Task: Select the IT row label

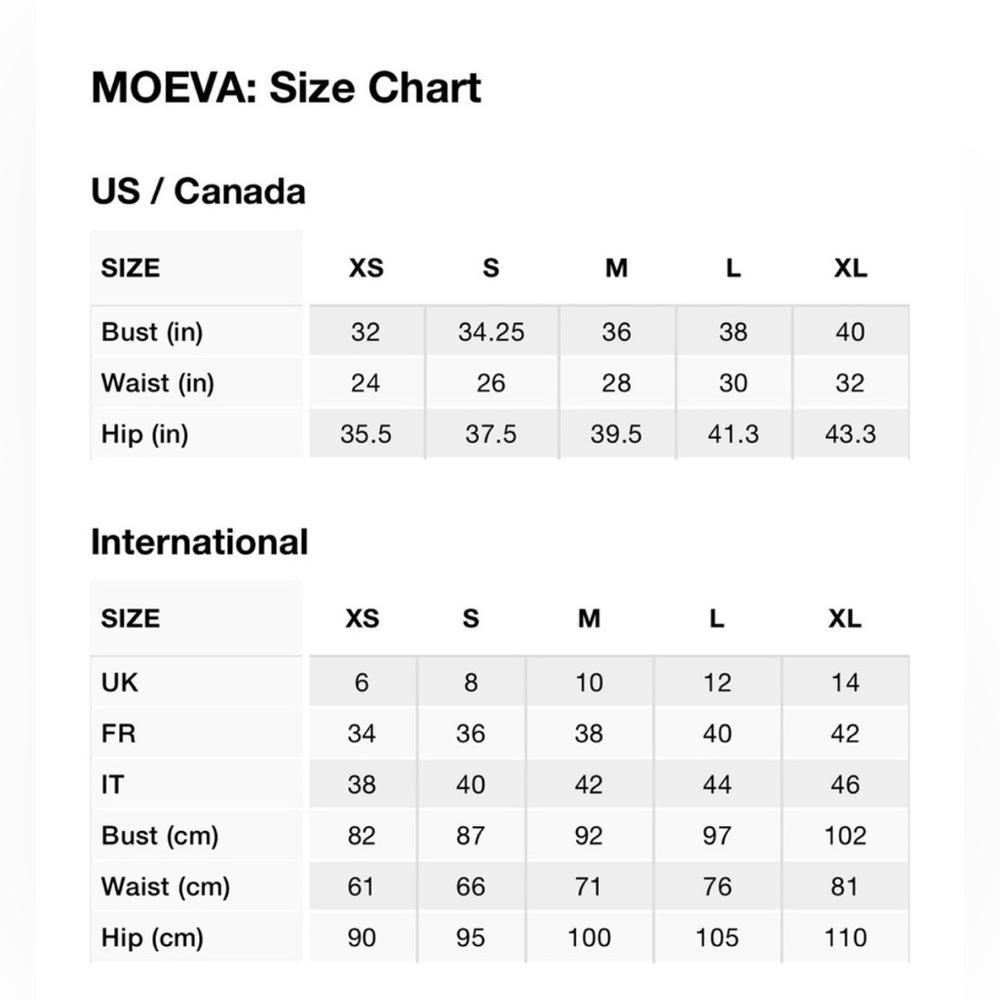Action: (x=112, y=784)
